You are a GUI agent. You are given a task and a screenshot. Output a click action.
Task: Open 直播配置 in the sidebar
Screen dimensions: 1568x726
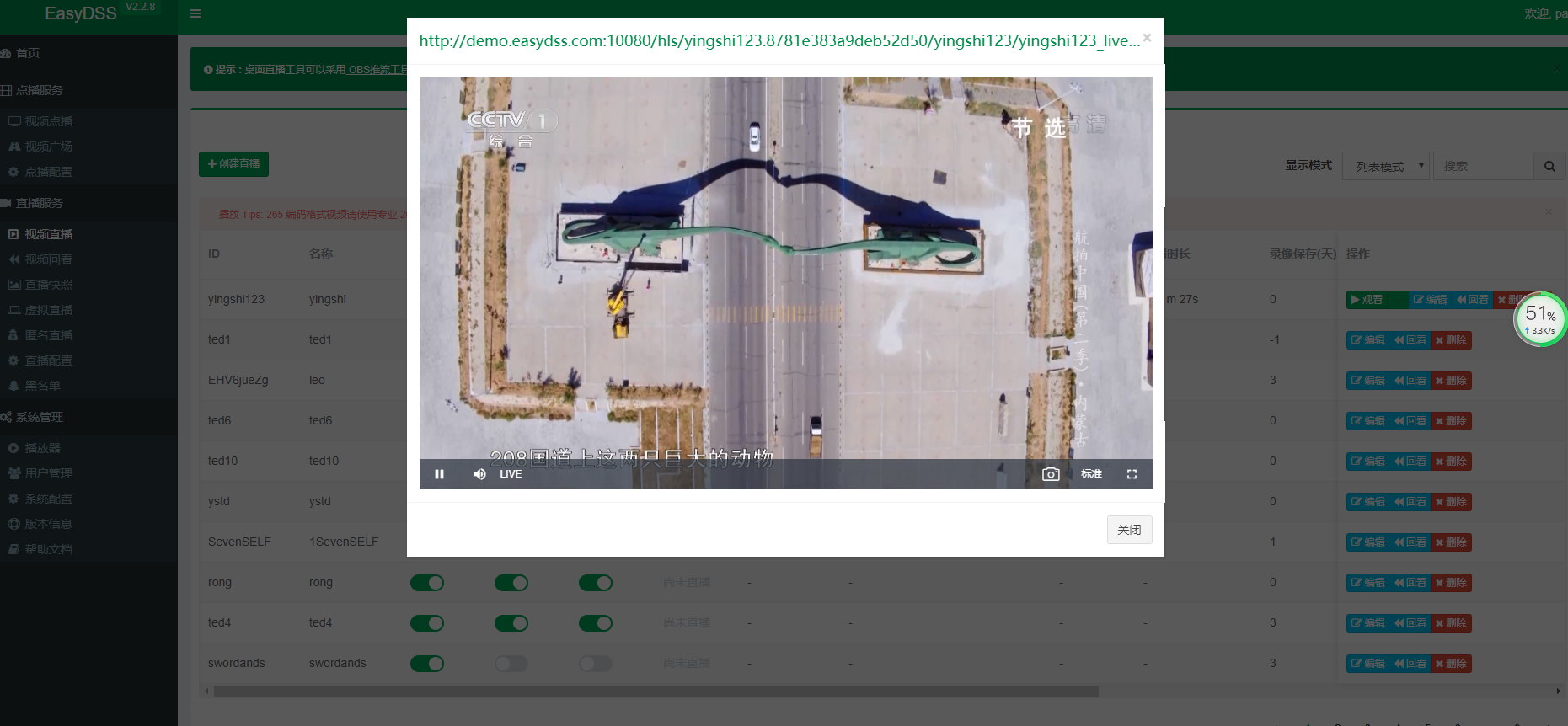pos(48,360)
